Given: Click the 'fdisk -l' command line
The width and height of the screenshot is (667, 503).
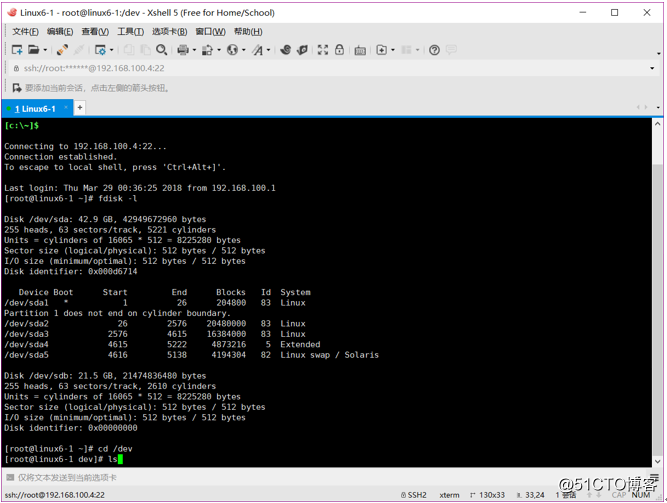Looking at the screenshot, I should point(71,198).
